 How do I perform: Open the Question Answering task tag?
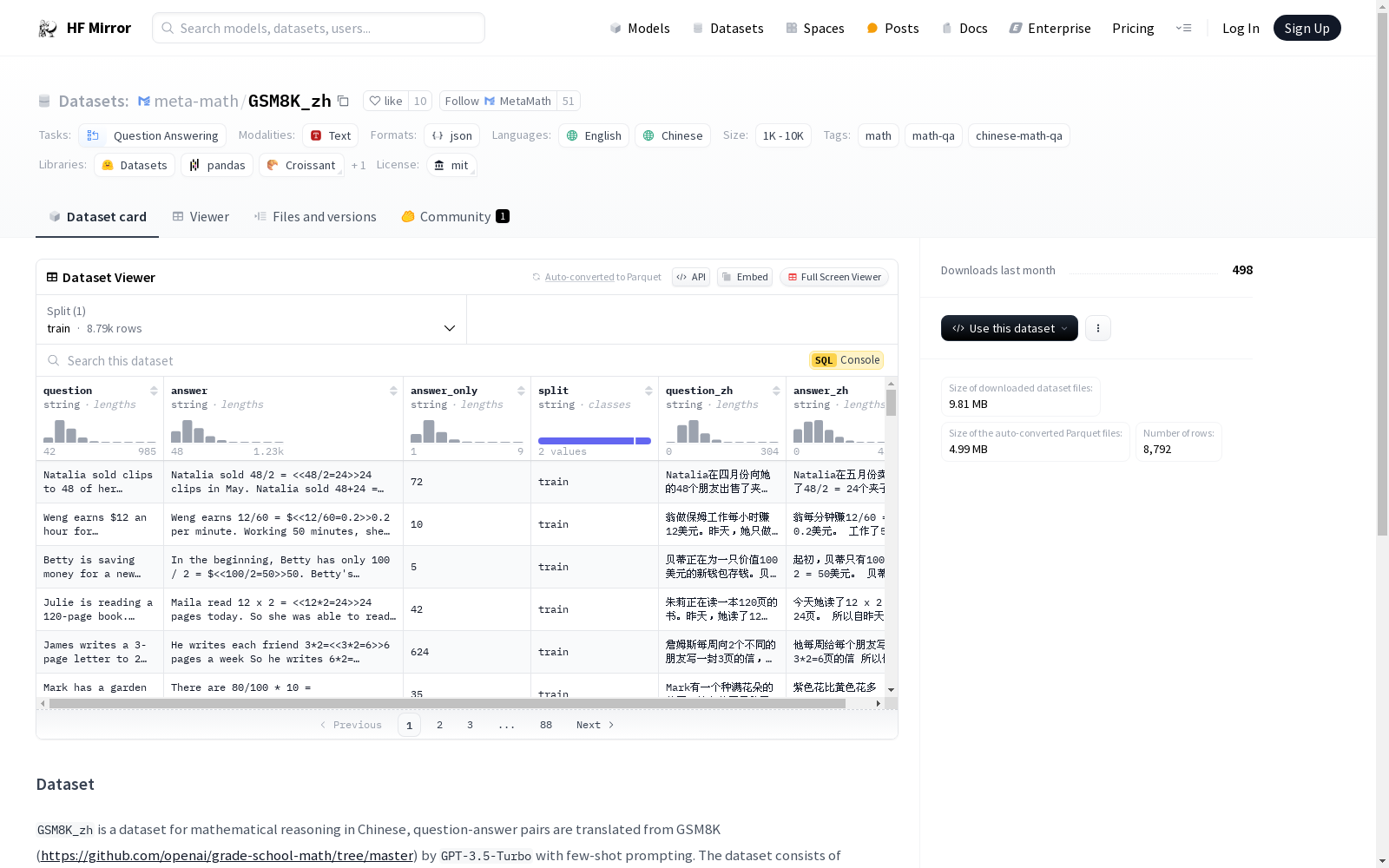point(153,135)
